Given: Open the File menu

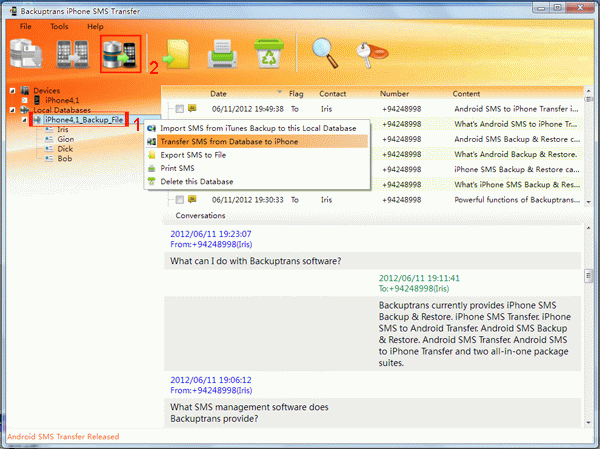Looking at the screenshot, I should pyautogui.click(x=26, y=26).
